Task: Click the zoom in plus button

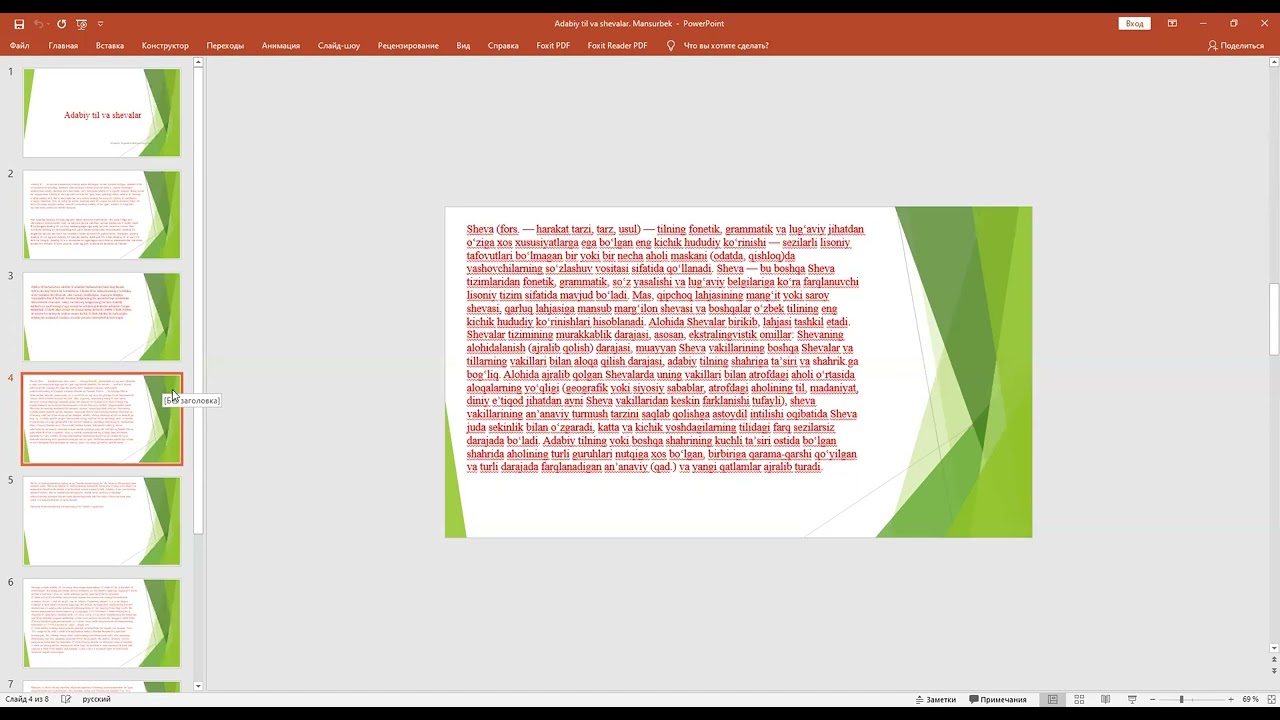Action: 1231,699
